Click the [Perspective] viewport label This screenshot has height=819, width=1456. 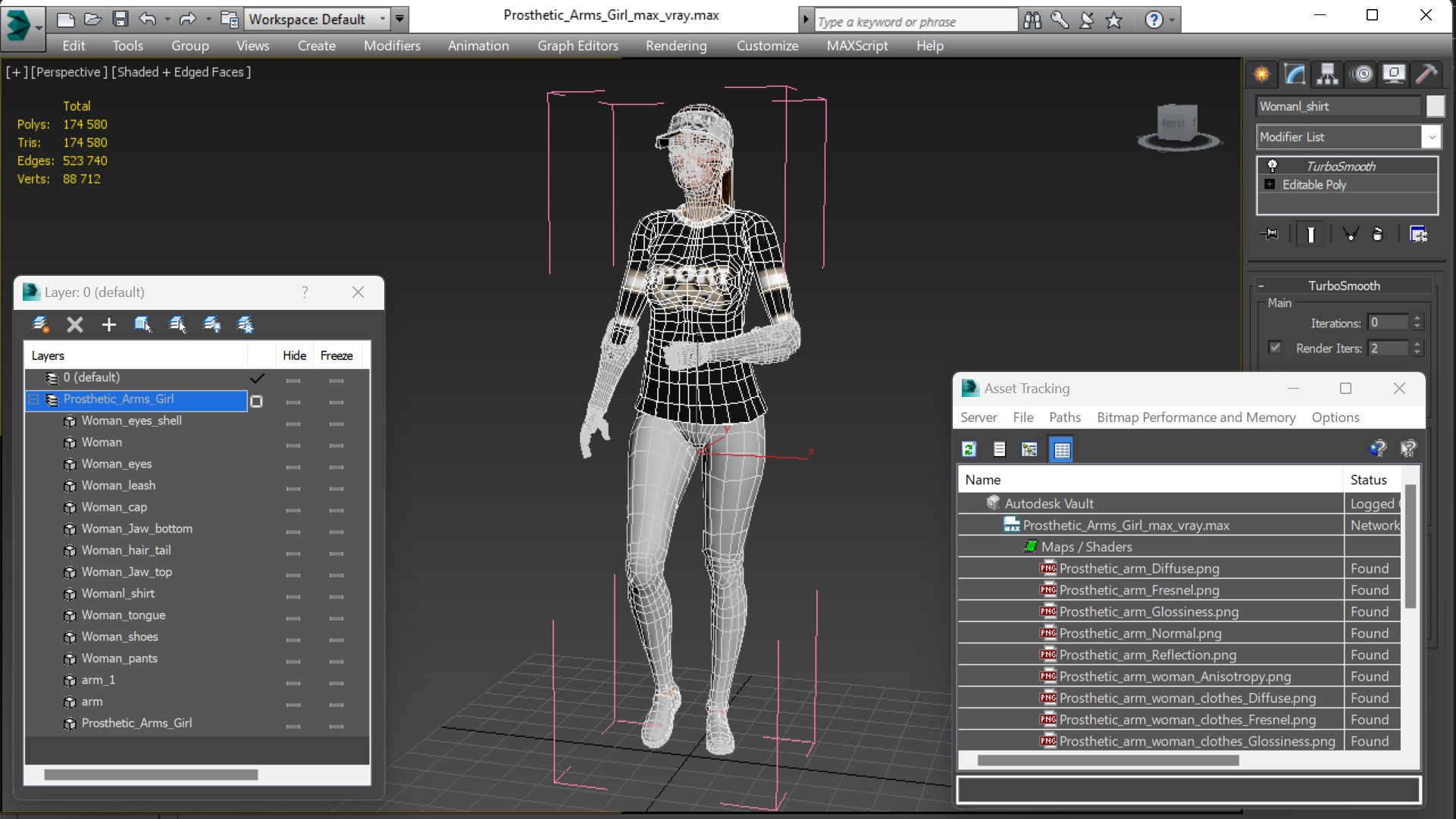coord(68,72)
